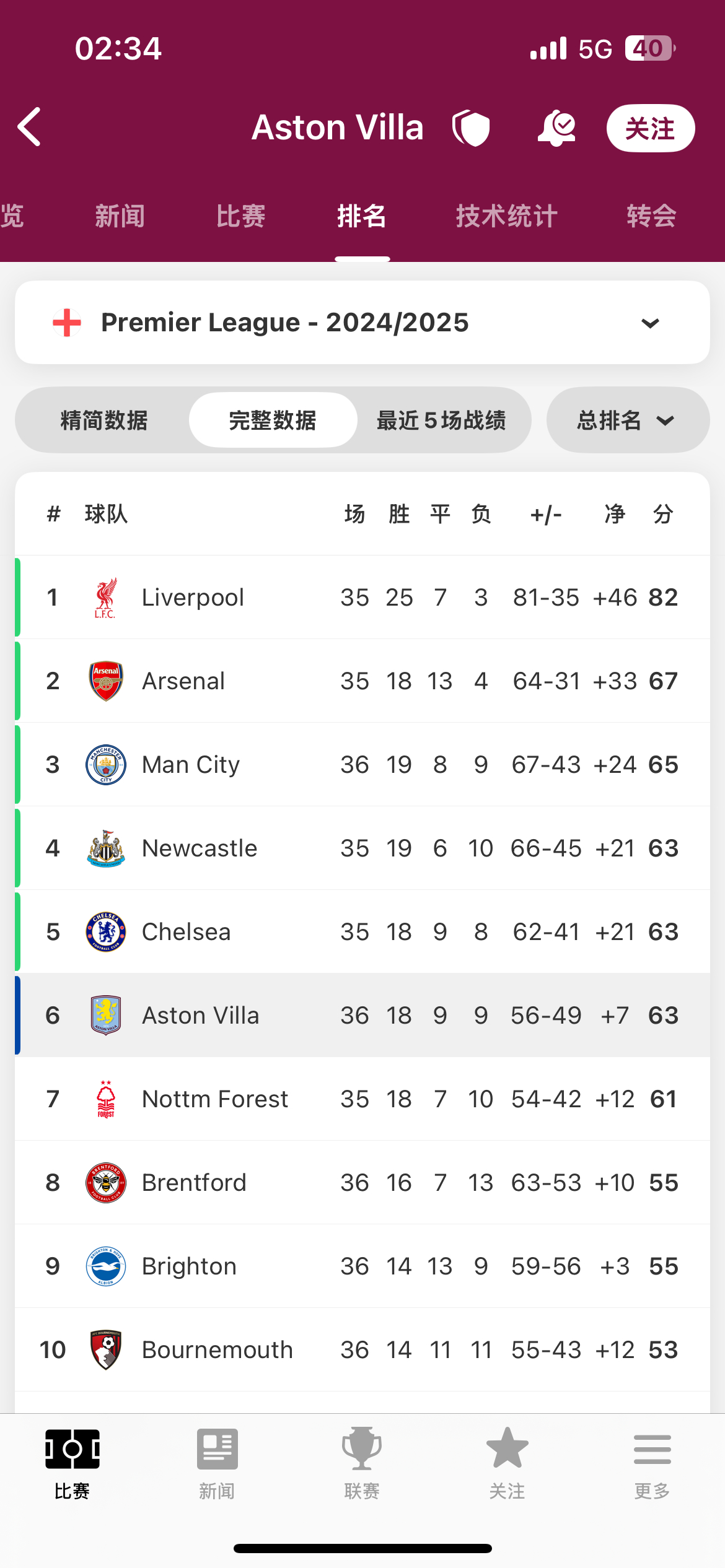Open the 更多 hamburger menu icon
Viewport: 725px width, 1568px height.
652,1449
